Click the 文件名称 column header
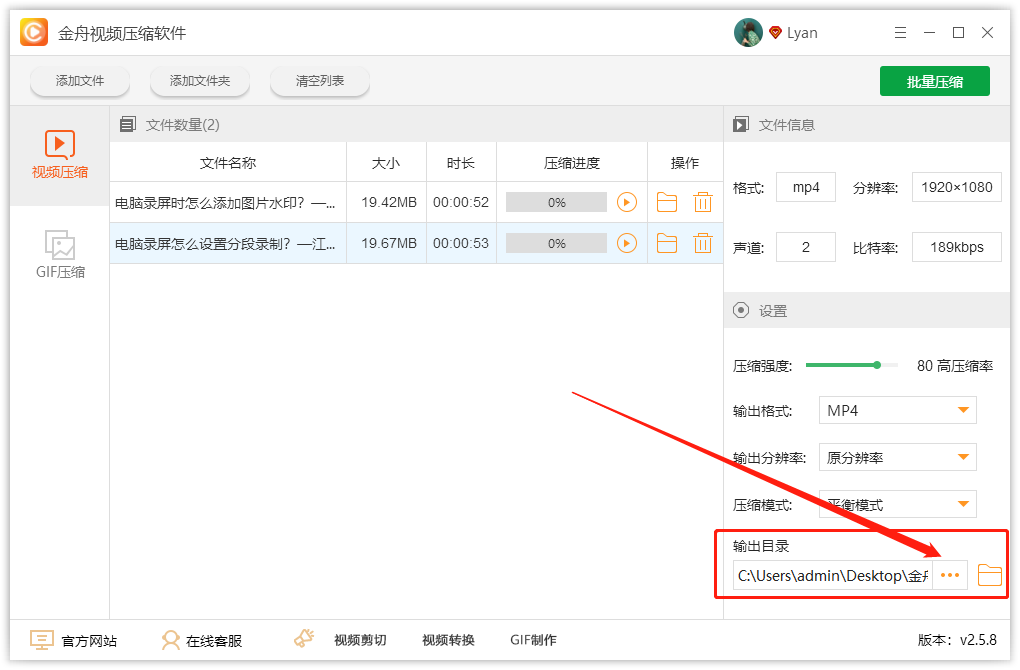Image resolution: width=1020 pixels, height=670 pixels. [x=228, y=163]
